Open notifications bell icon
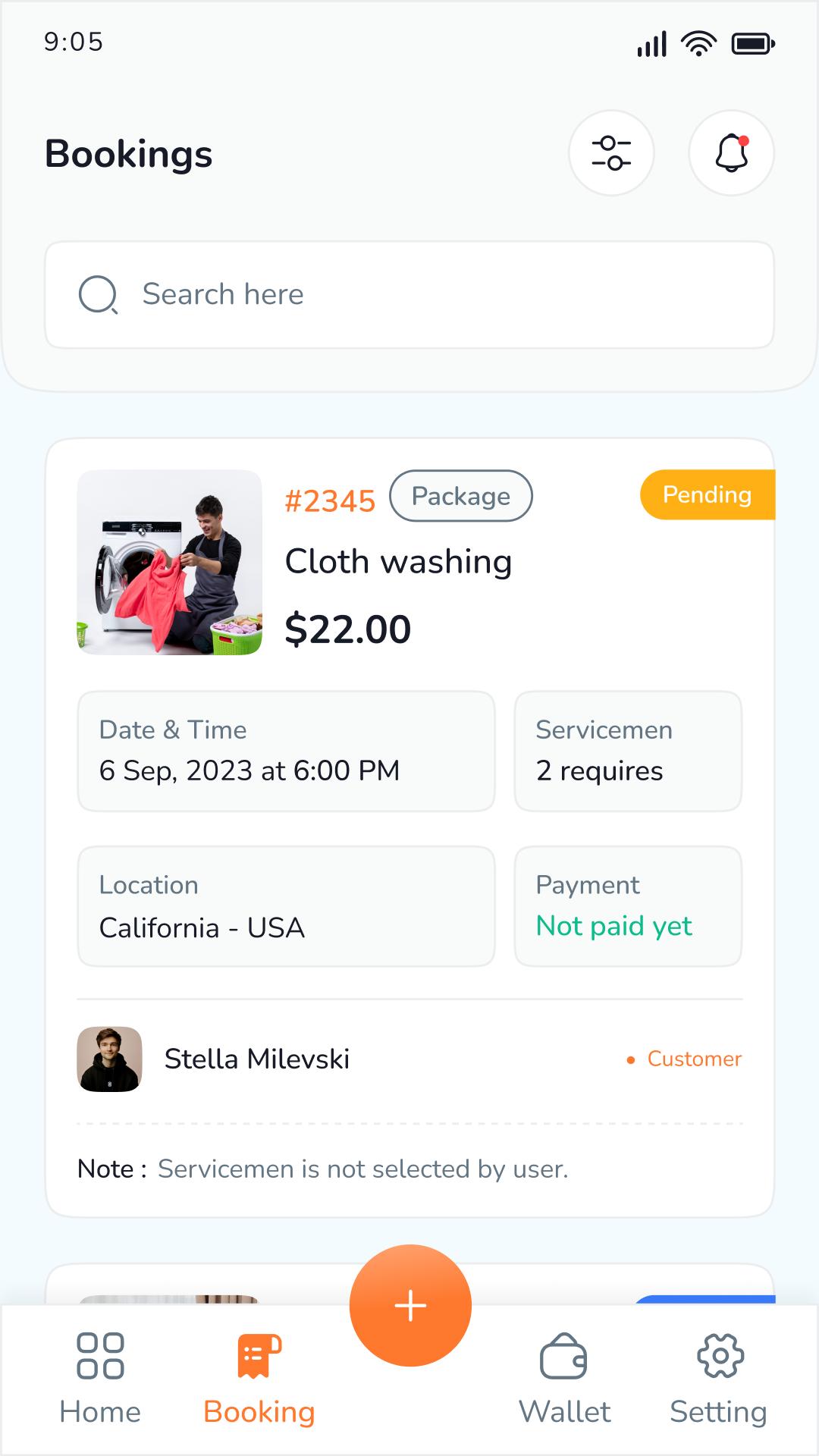Image resolution: width=819 pixels, height=1456 pixels. coord(731,153)
